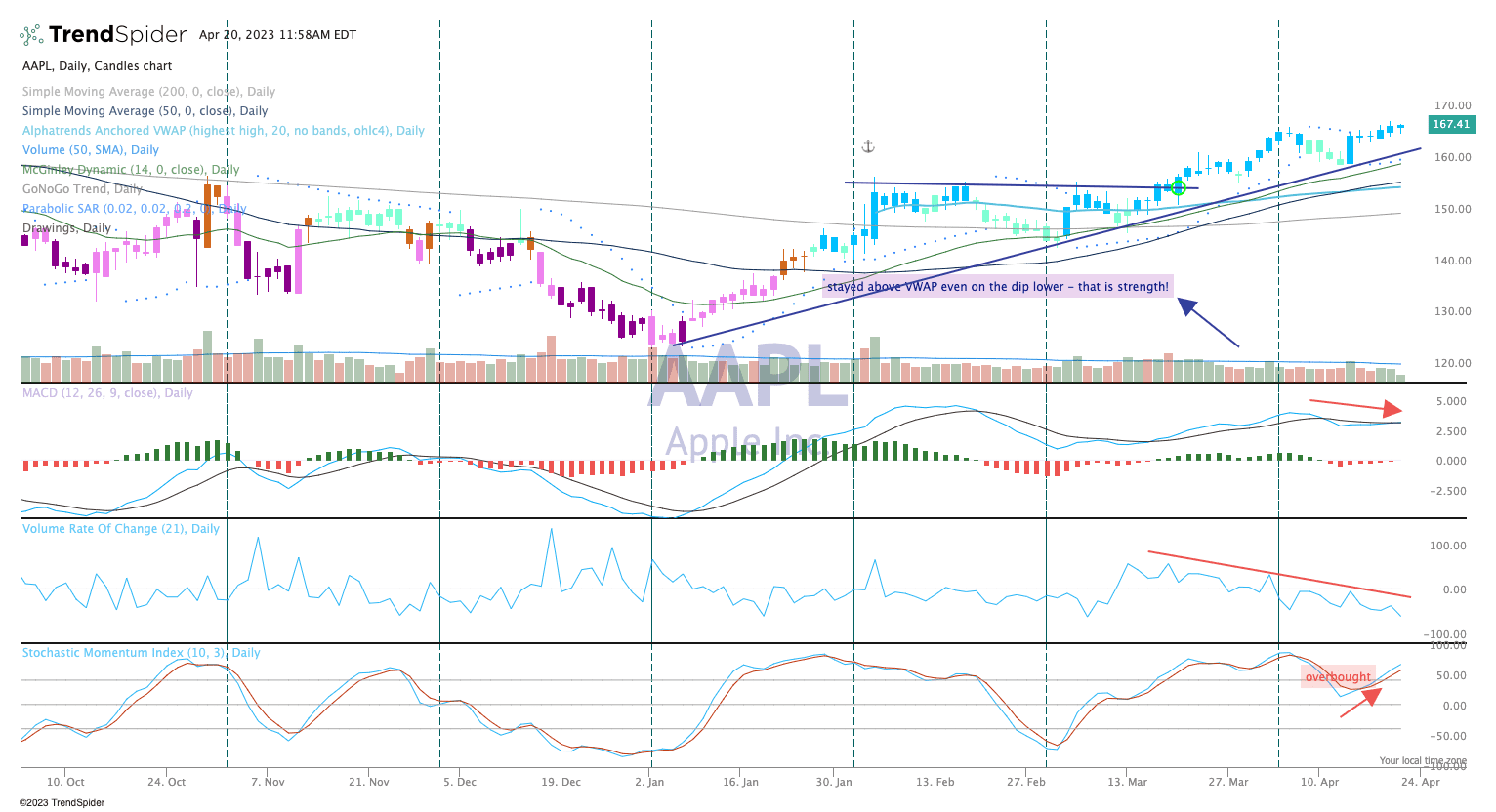
Task: Select the '16. Jan' date on the time axis
Action: [741, 782]
